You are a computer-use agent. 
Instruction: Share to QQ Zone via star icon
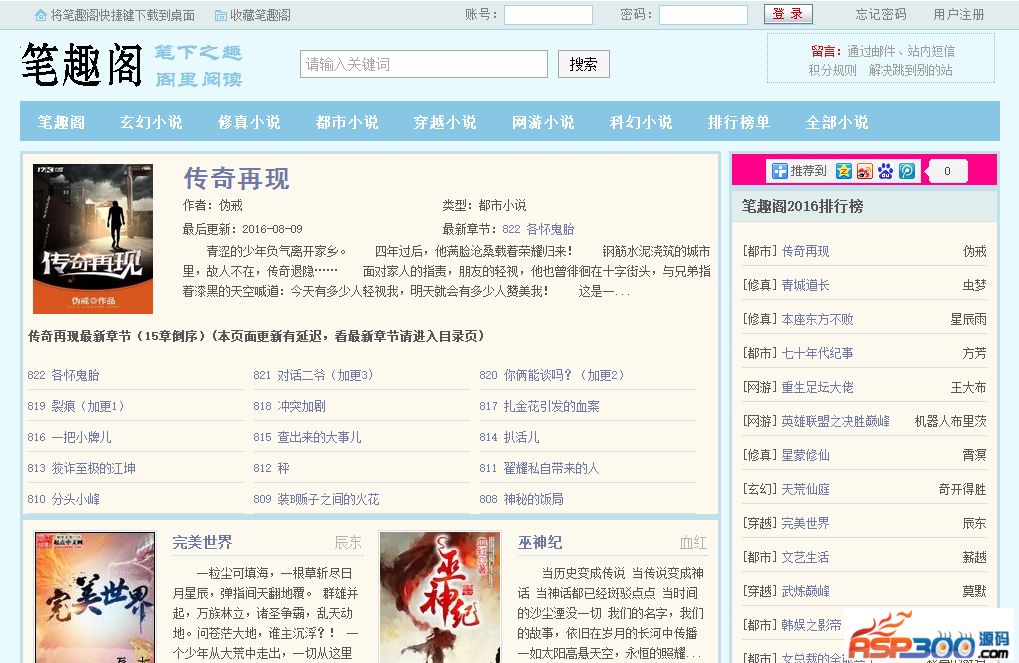pos(843,171)
